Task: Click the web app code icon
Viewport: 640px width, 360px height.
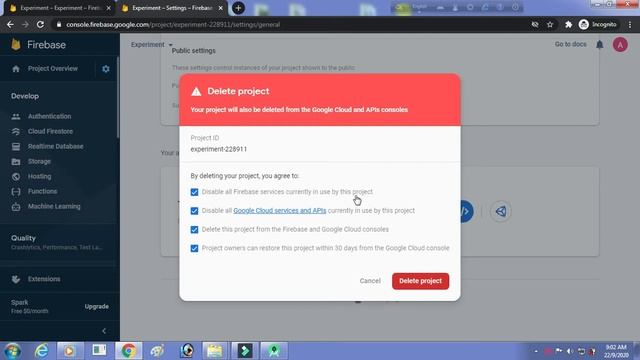Action: pyautogui.click(x=467, y=211)
